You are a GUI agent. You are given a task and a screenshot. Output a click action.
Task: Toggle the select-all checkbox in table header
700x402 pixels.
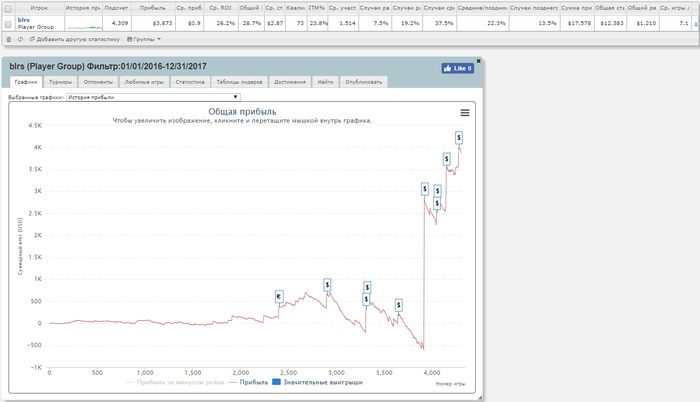tap(8, 8)
